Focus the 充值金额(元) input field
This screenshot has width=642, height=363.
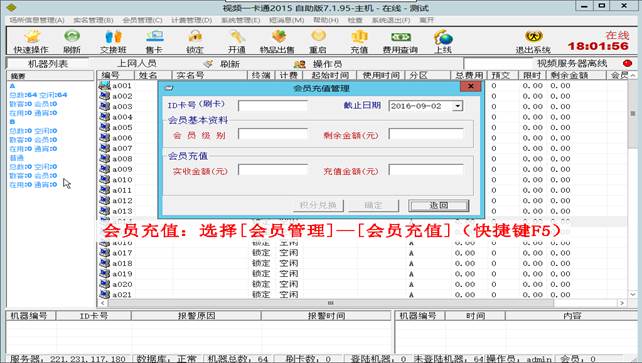(x=426, y=170)
